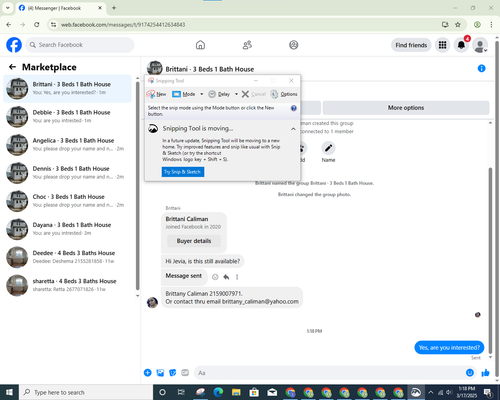This screenshot has width=500, height=400.
Task: Send a thumbs up like
Action: [485, 373]
